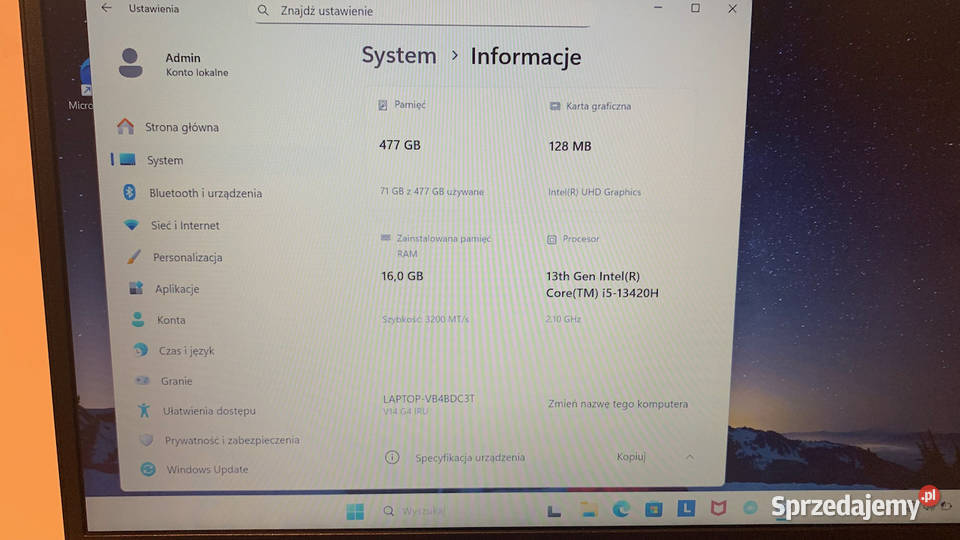Viewport: 960px width, 540px height.
Task: Click the 128 MB graphics memory value
Action: 570,146
